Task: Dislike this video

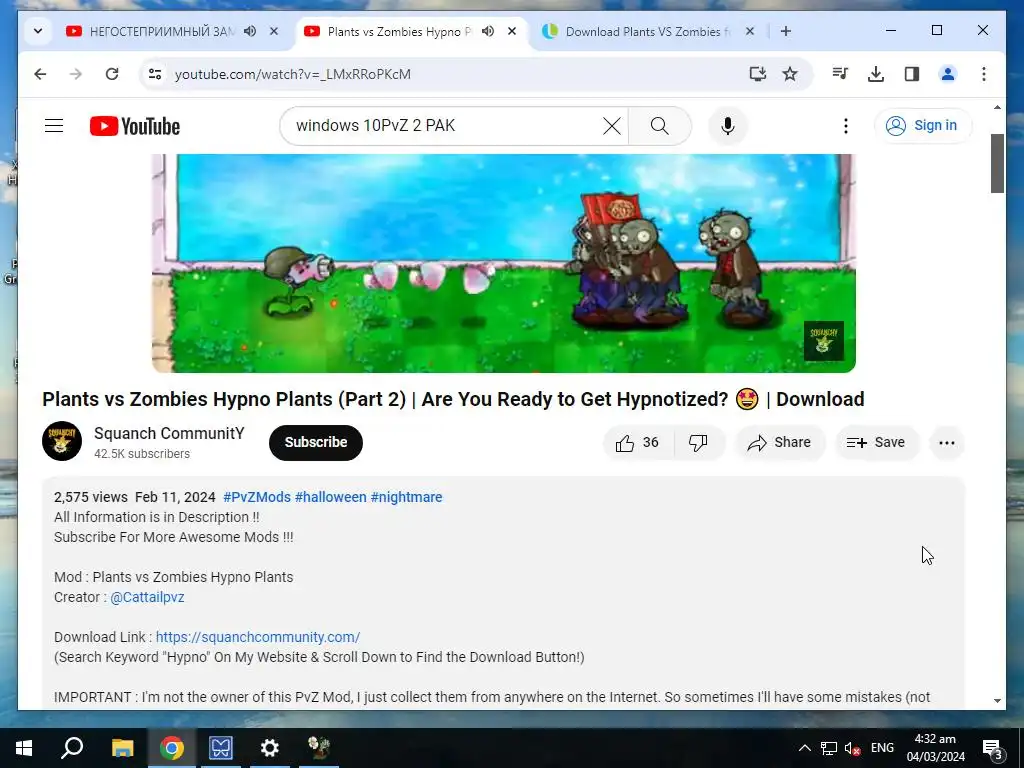Action: click(698, 443)
